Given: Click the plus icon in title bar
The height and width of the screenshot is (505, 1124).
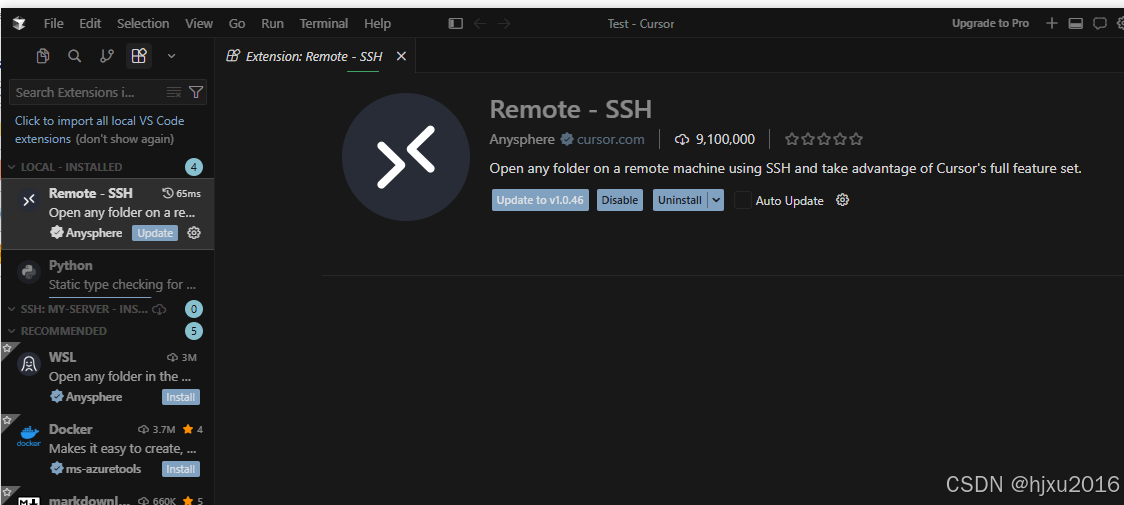Looking at the screenshot, I should point(1052,24).
